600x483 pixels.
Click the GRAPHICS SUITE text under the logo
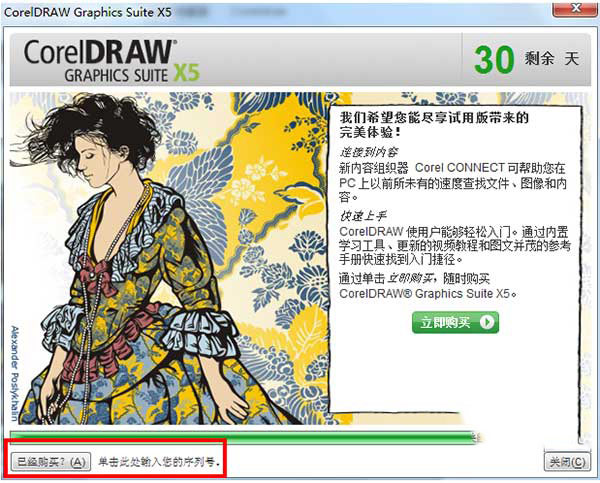click(x=116, y=75)
